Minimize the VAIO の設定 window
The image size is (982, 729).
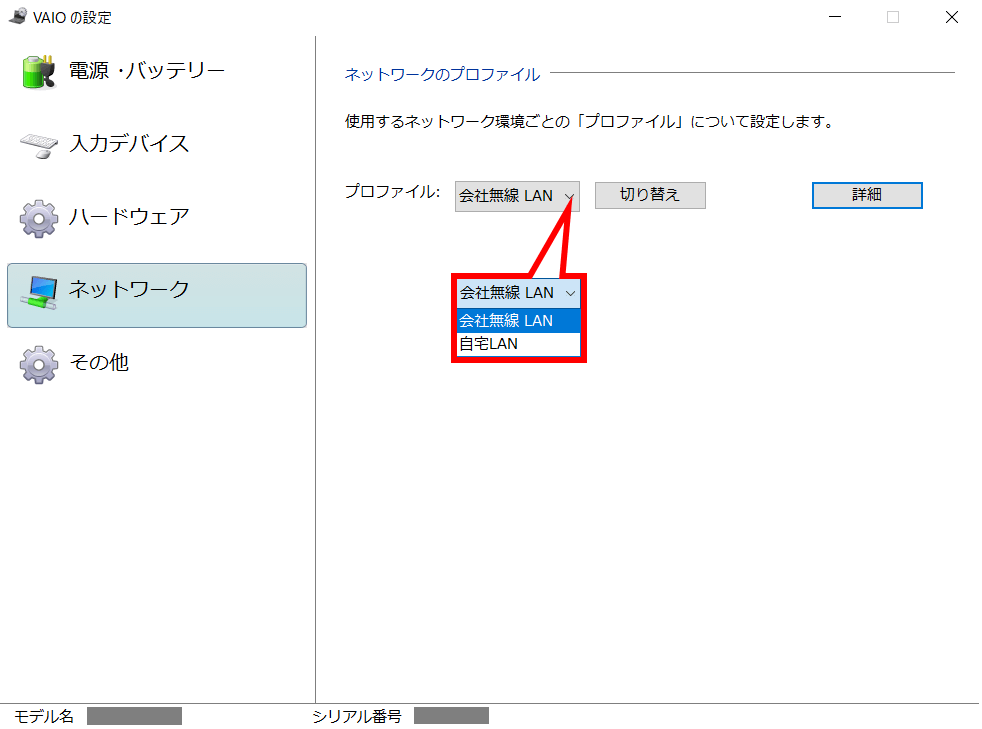coord(835,17)
